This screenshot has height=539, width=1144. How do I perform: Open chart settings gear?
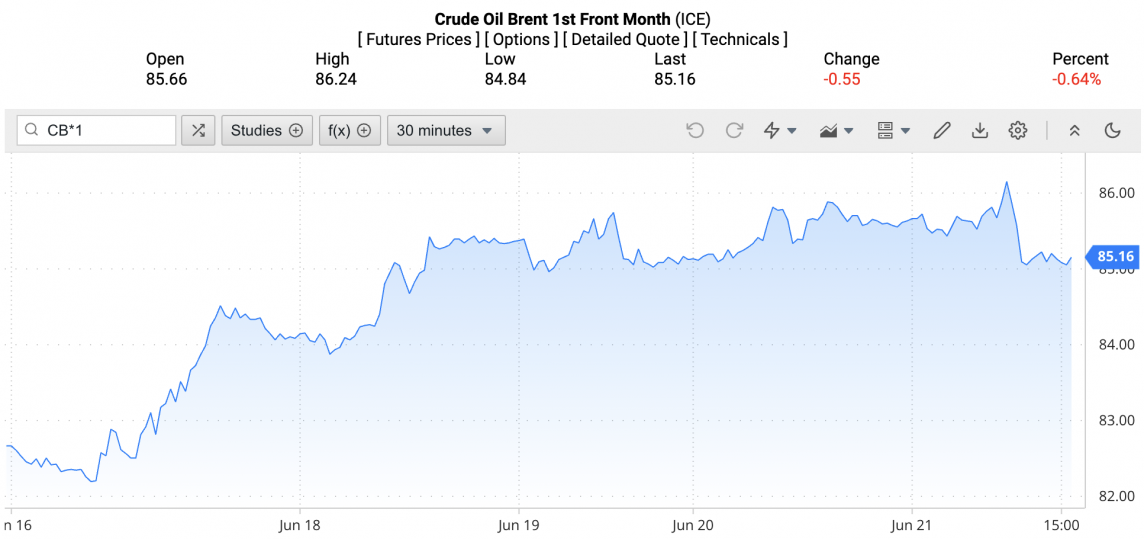click(1018, 130)
